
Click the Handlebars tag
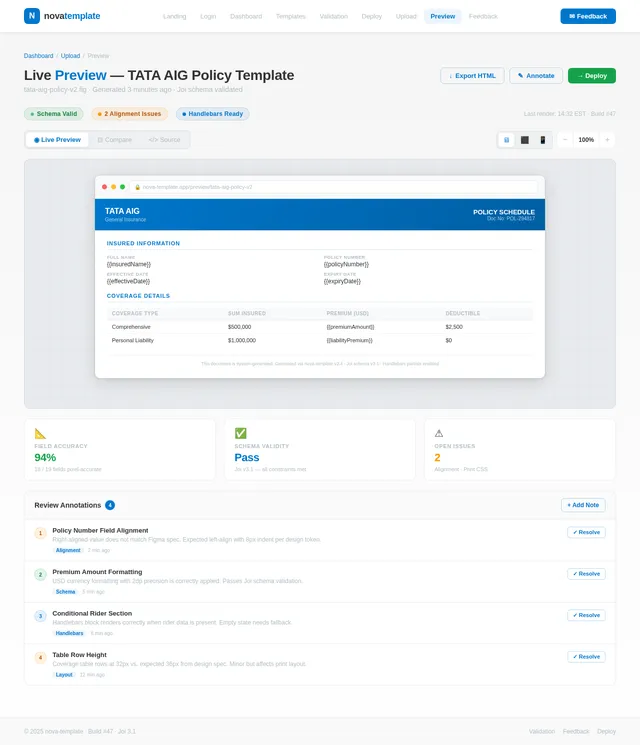click(x=69, y=633)
